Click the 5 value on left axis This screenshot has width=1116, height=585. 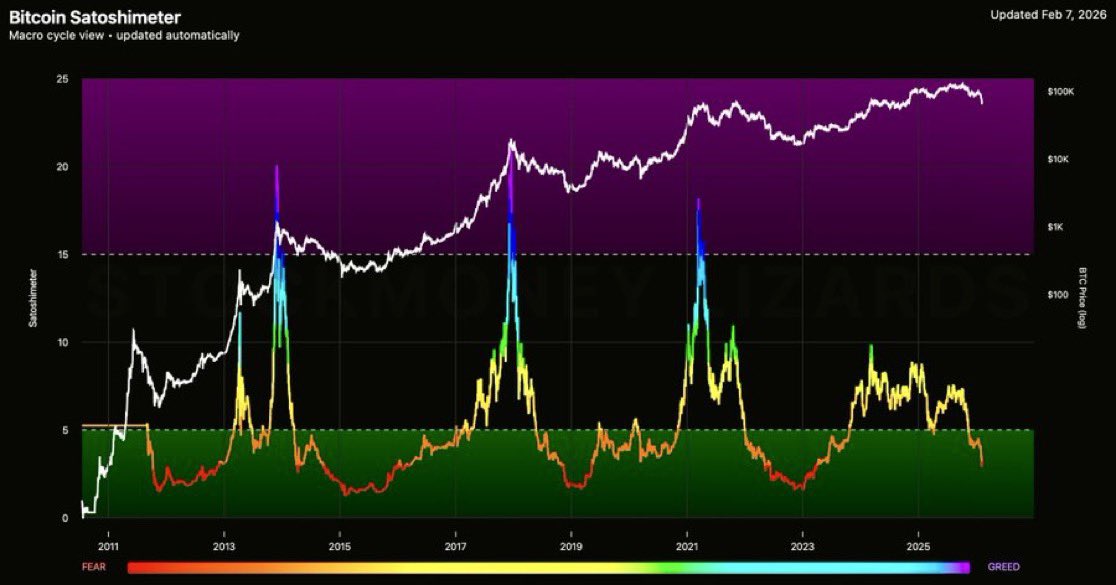point(65,431)
